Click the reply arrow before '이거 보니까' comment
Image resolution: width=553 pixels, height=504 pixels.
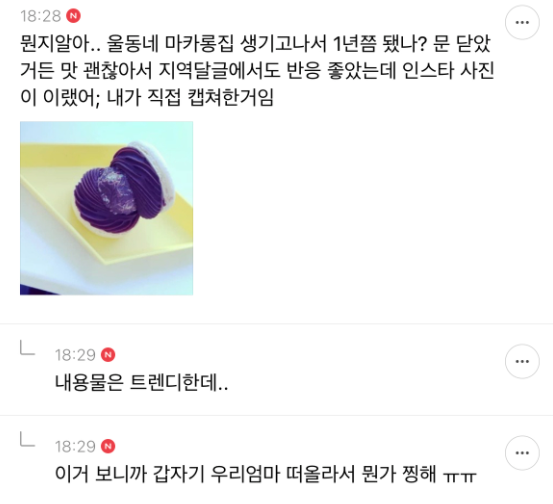coord(27,439)
